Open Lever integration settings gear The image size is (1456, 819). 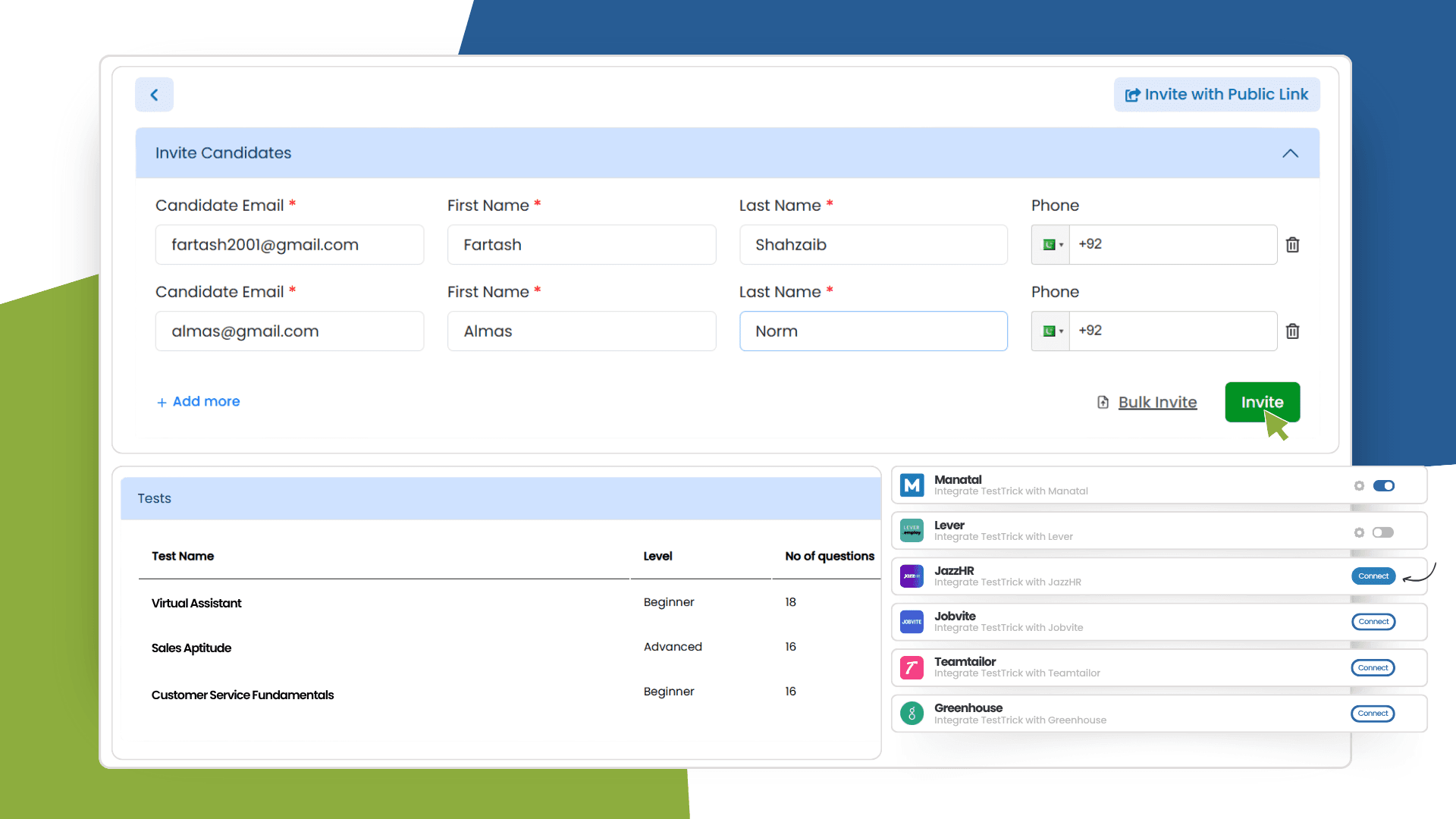[x=1359, y=532]
